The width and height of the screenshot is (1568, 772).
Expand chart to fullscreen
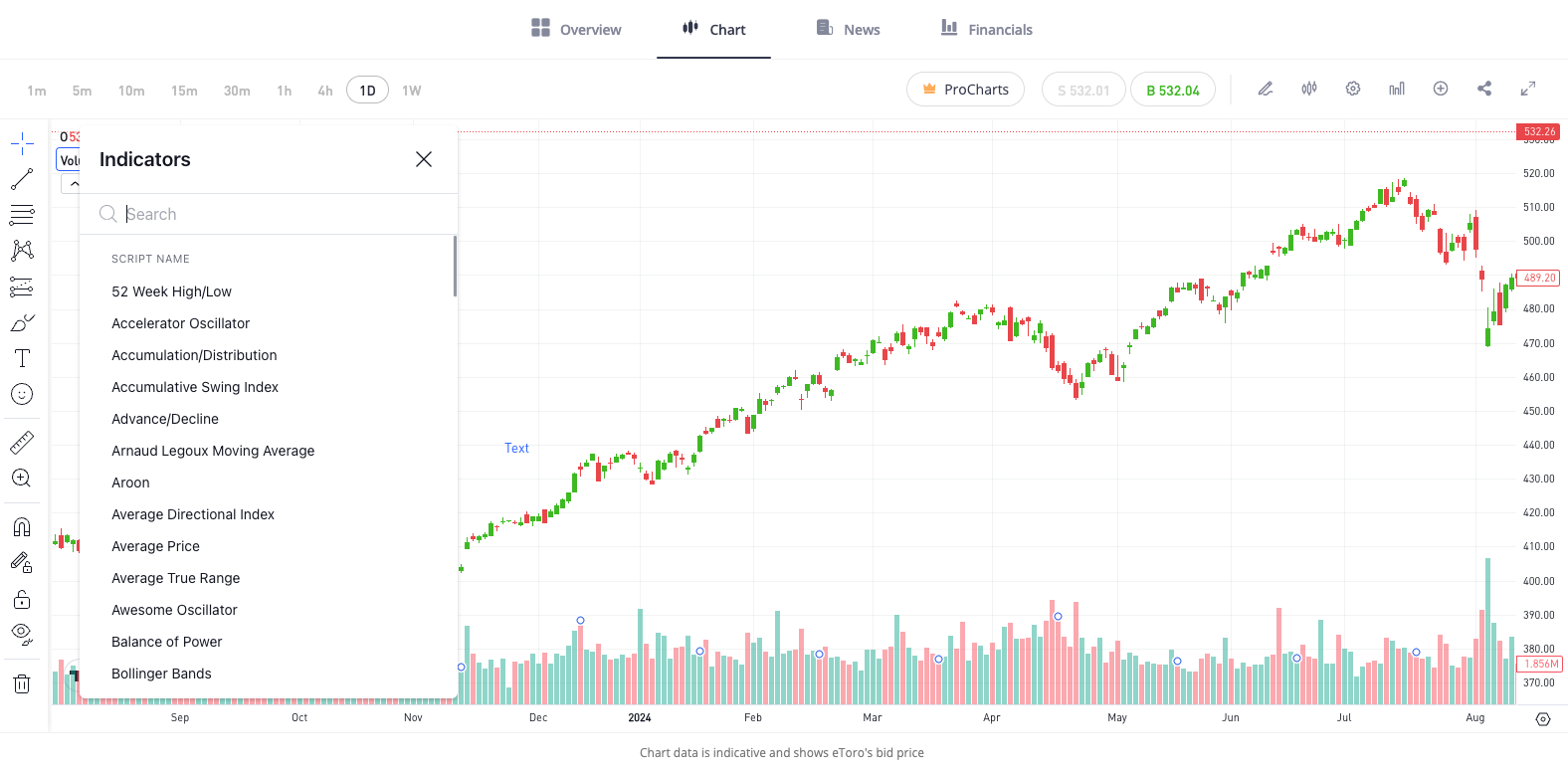[x=1528, y=89]
